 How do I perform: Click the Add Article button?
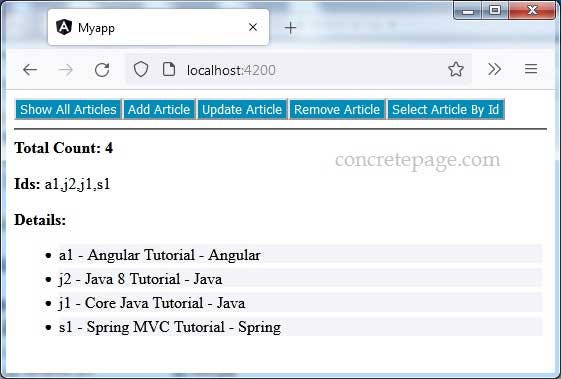pos(159,109)
